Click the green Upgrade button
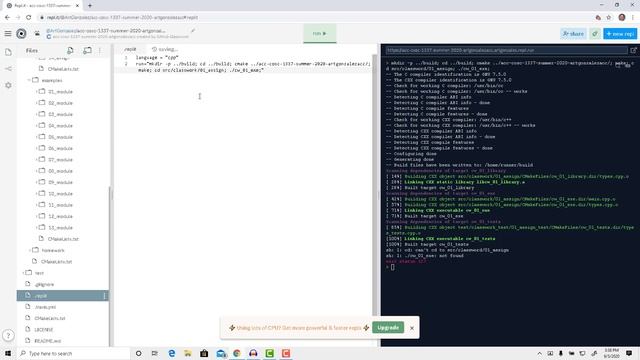640x360 pixels. [x=388, y=327]
